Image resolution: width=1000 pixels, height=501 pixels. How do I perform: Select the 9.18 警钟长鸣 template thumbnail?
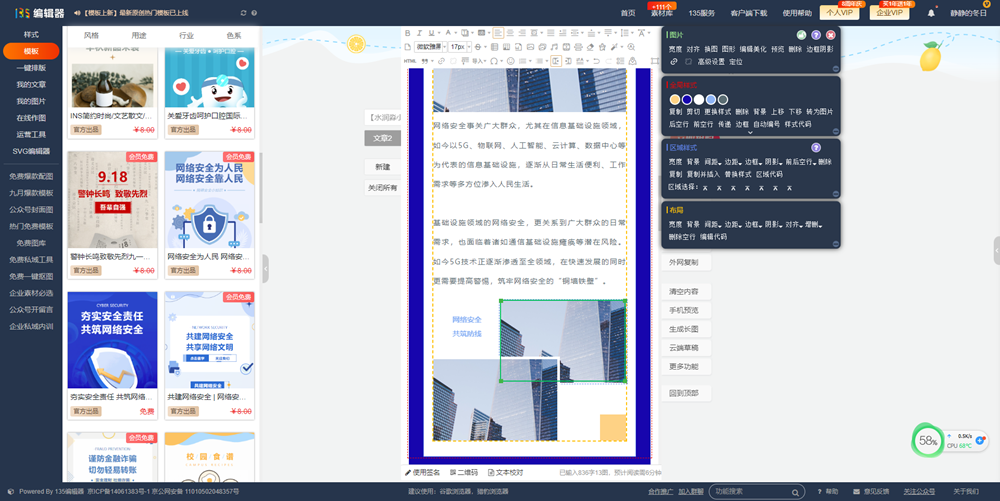coord(112,200)
